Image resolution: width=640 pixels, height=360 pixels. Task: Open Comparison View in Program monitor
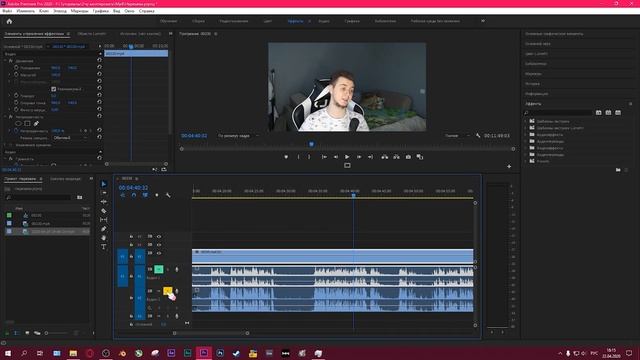[420, 157]
